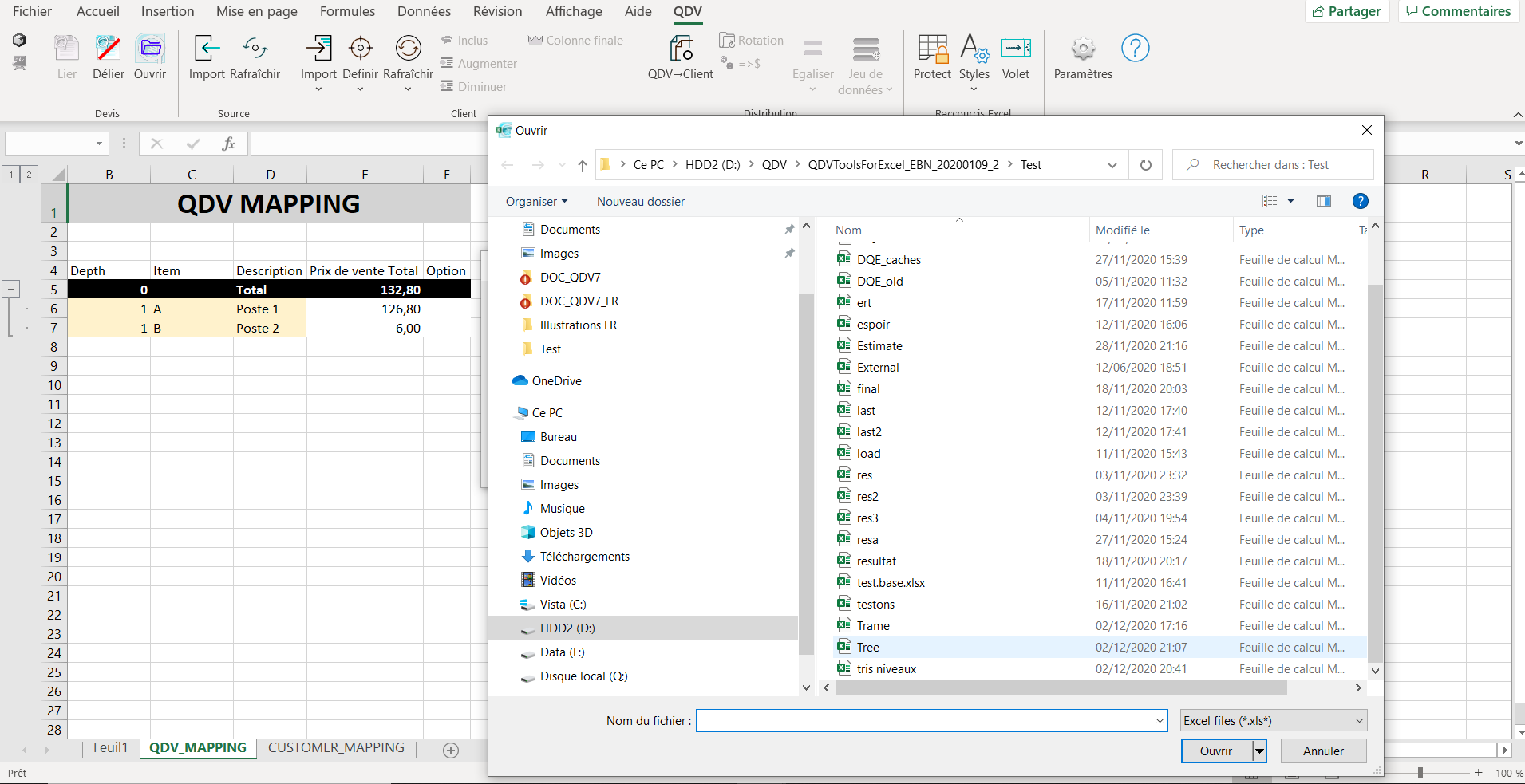Open the Données ribbon tab
The width and height of the screenshot is (1525, 784).
(x=424, y=11)
